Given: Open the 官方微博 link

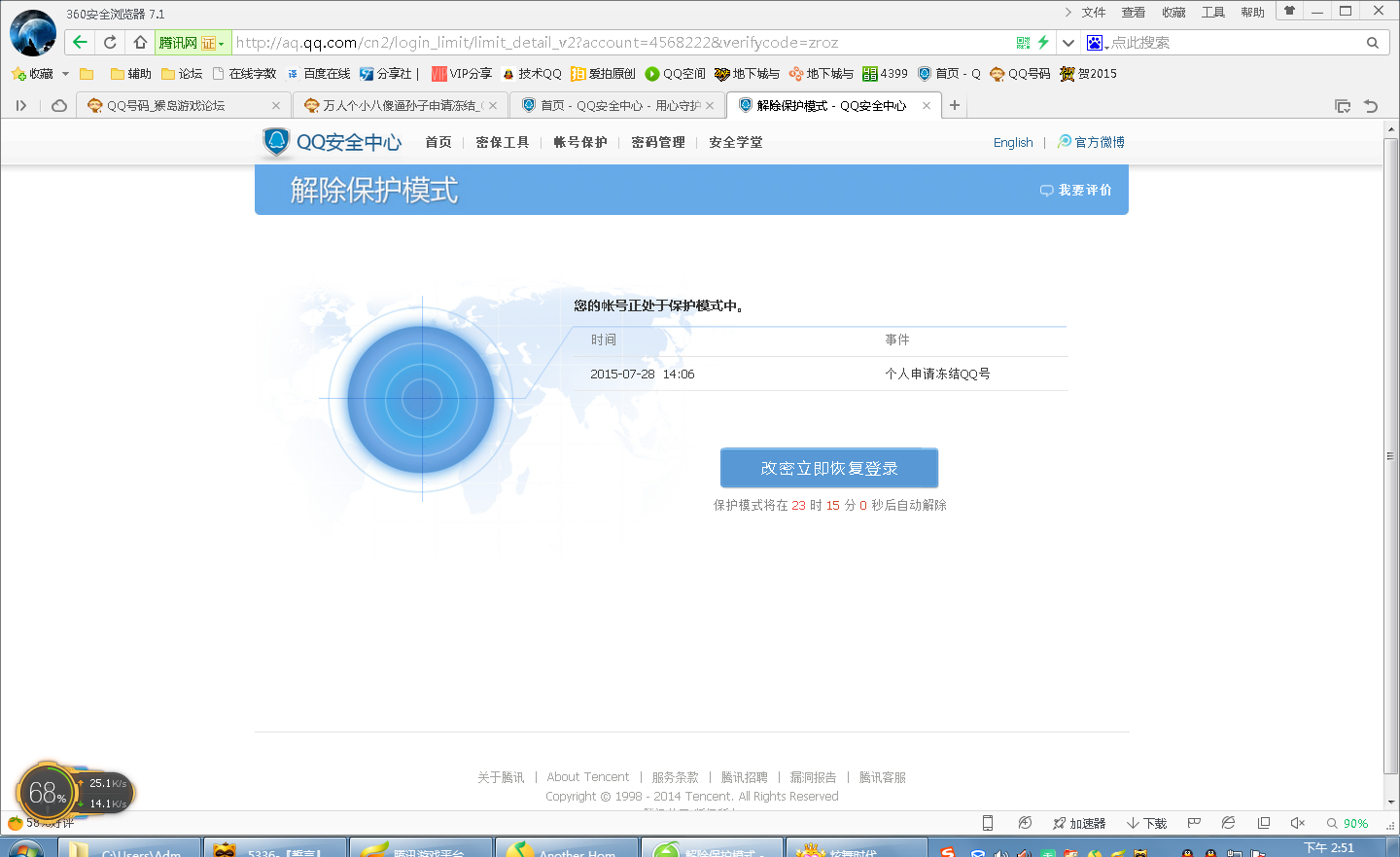Looking at the screenshot, I should (x=1091, y=142).
